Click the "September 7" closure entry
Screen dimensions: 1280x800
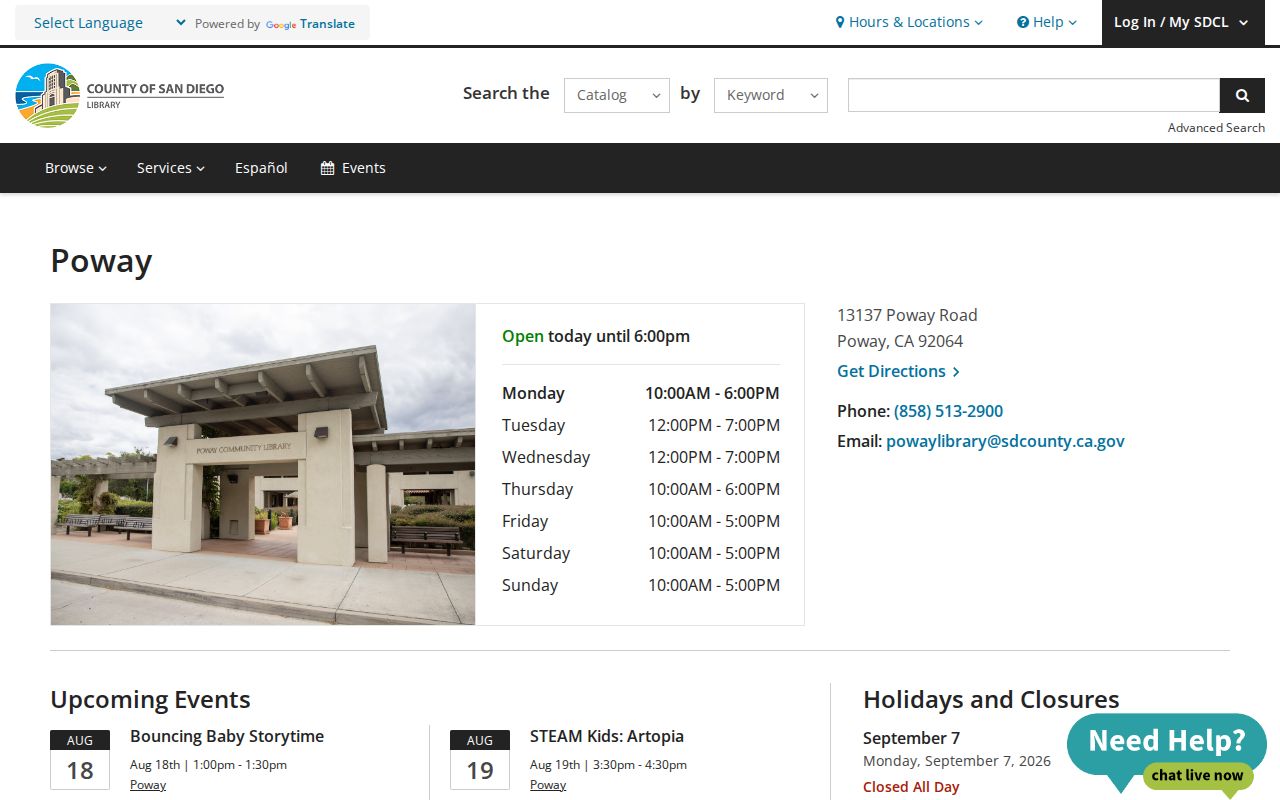[x=911, y=738]
